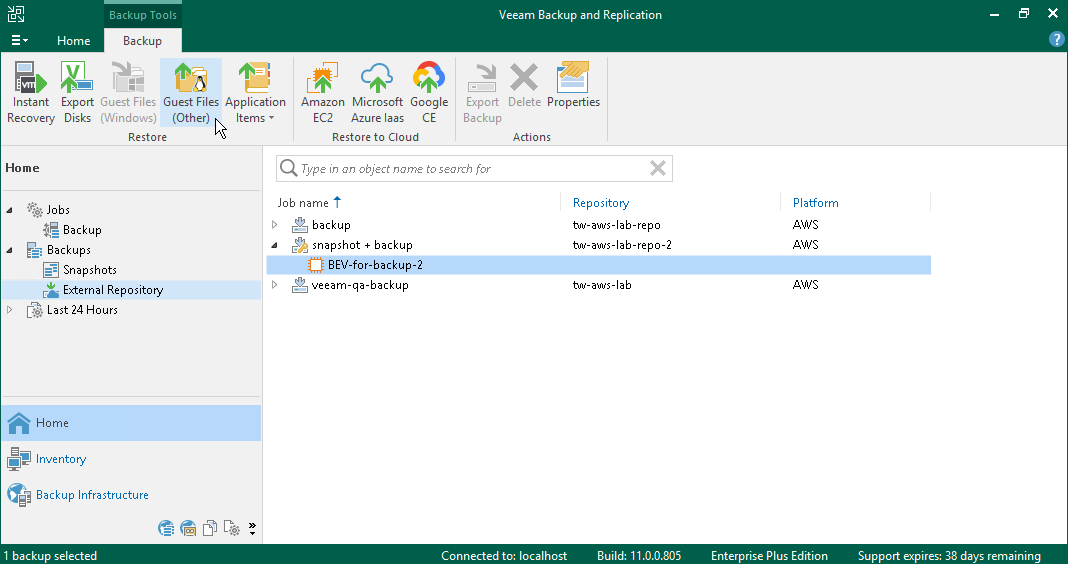This screenshot has height=564, width=1068.
Task: Click the Snapshots tree icon
Action: click(51, 270)
